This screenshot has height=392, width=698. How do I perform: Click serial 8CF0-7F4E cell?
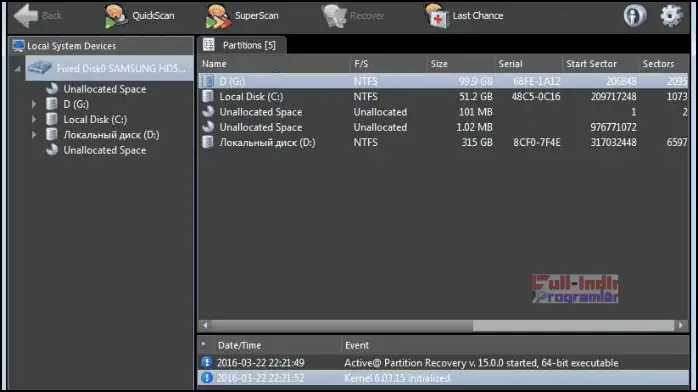(536, 142)
